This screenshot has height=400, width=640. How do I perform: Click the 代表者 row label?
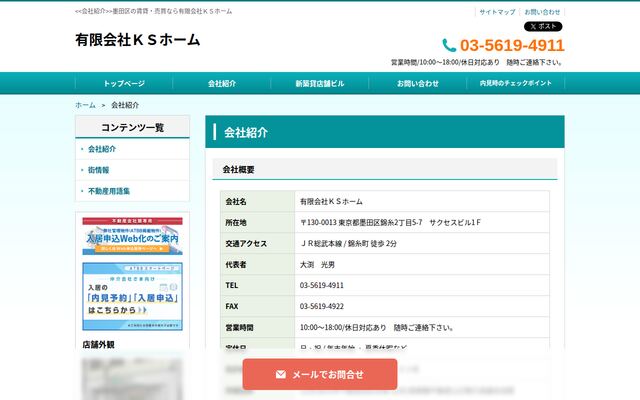236,264
